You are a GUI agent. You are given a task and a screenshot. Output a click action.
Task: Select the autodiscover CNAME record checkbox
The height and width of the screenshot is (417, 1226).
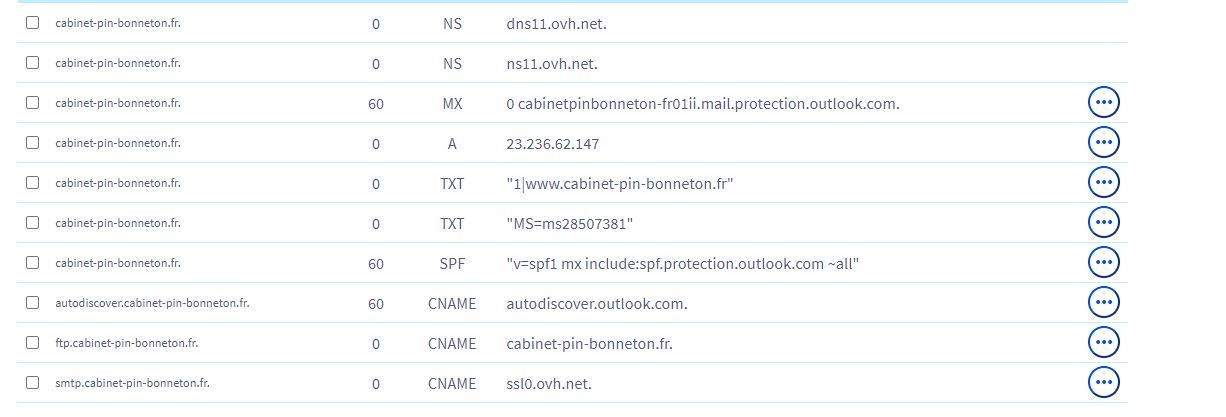point(33,302)
